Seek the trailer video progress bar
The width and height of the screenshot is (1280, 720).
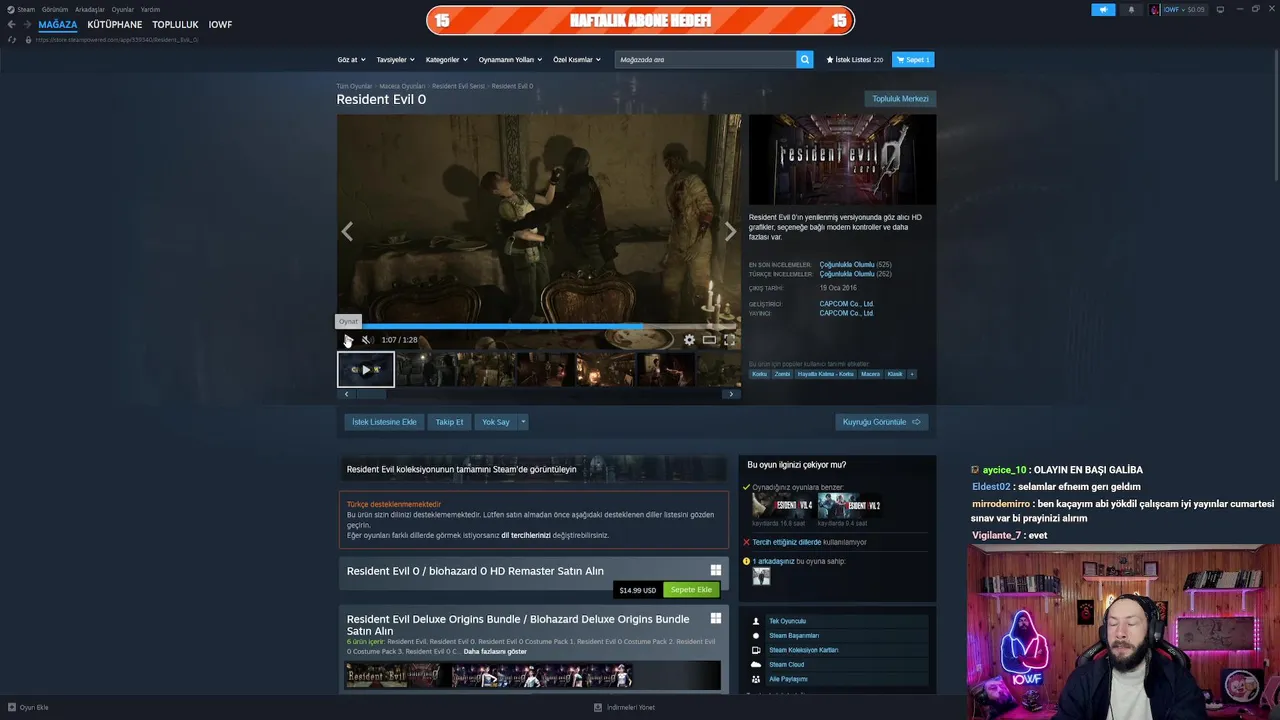pos(539,326)
